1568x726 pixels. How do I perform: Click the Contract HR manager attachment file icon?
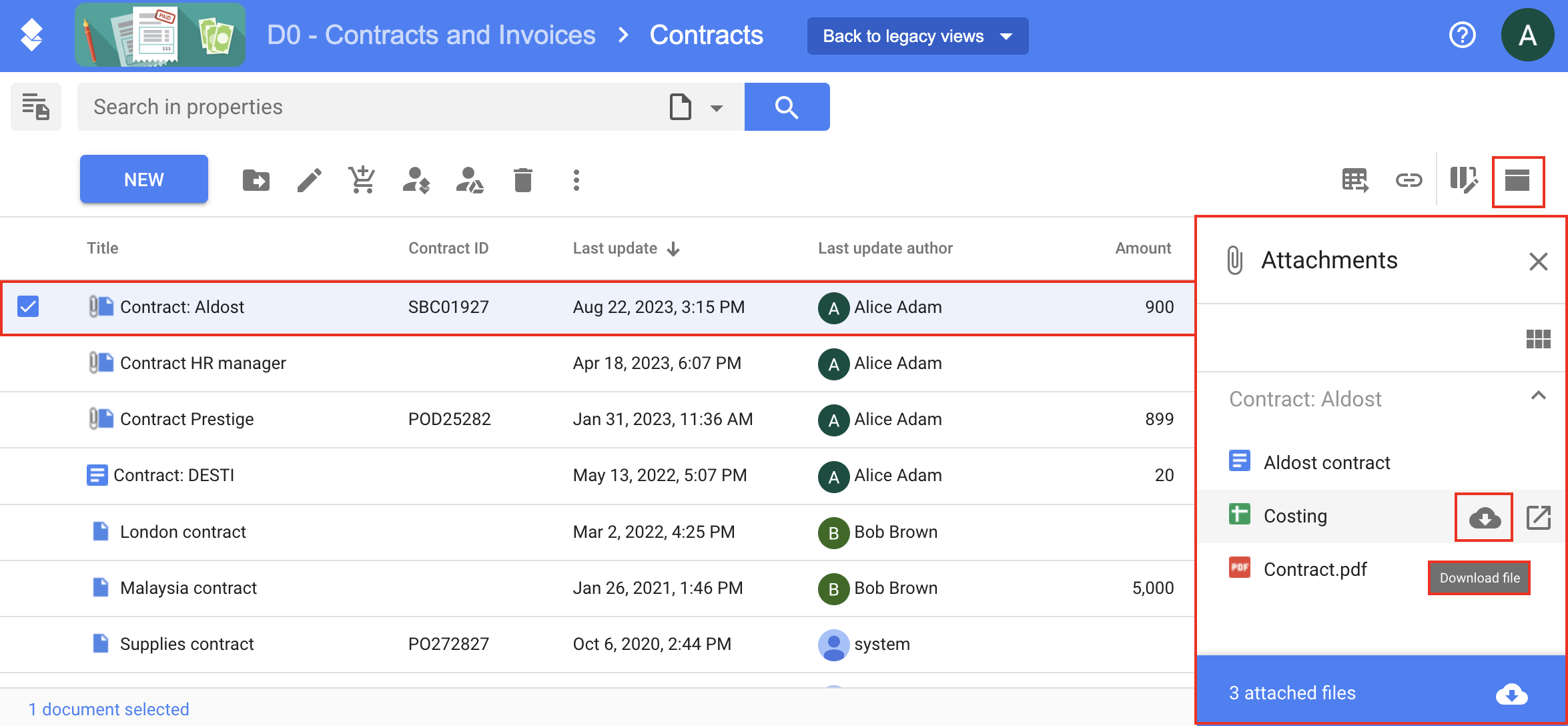(x=101, y=362)
